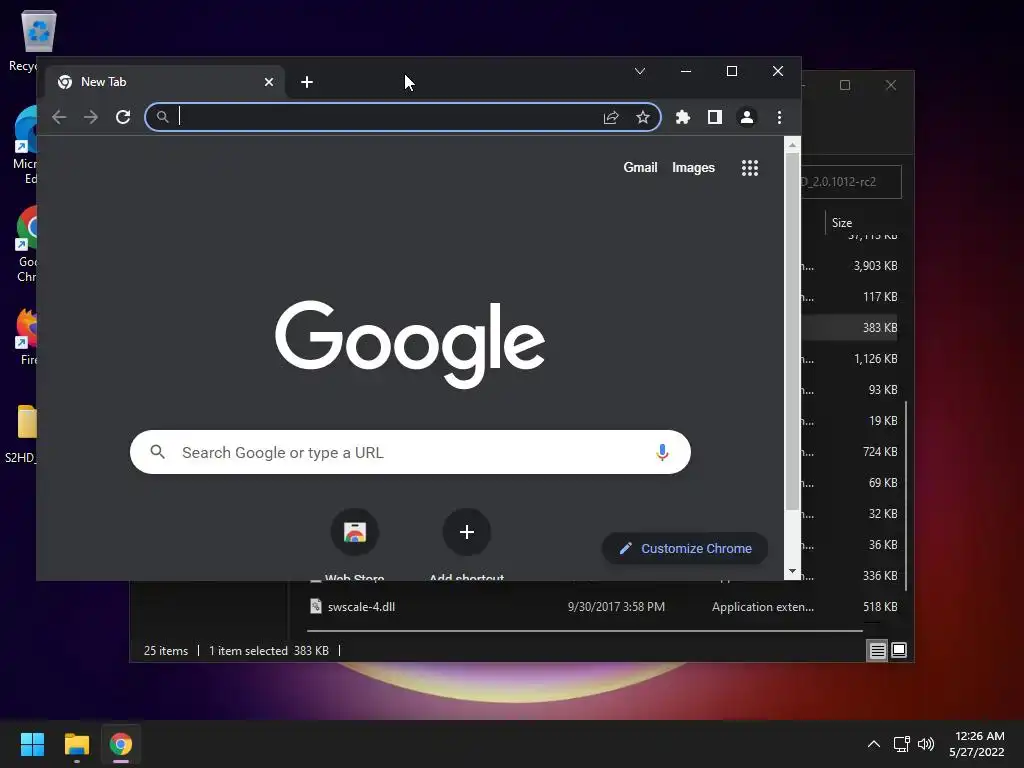Open the clock and date
The width and height of the screenshot is (1024, 768).
pos(976,744)
